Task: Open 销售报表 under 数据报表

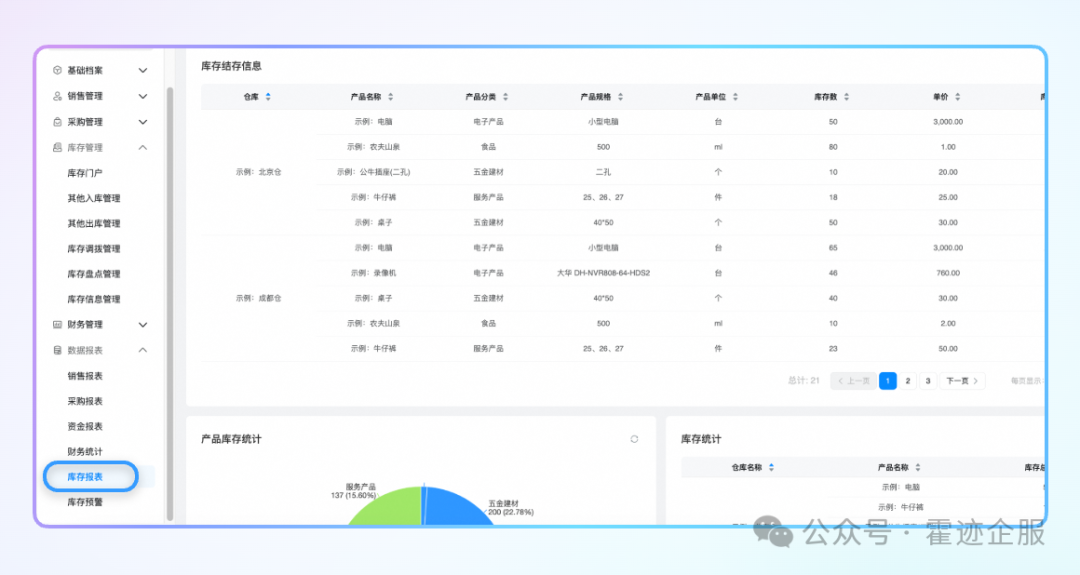Action: [85, 376]
